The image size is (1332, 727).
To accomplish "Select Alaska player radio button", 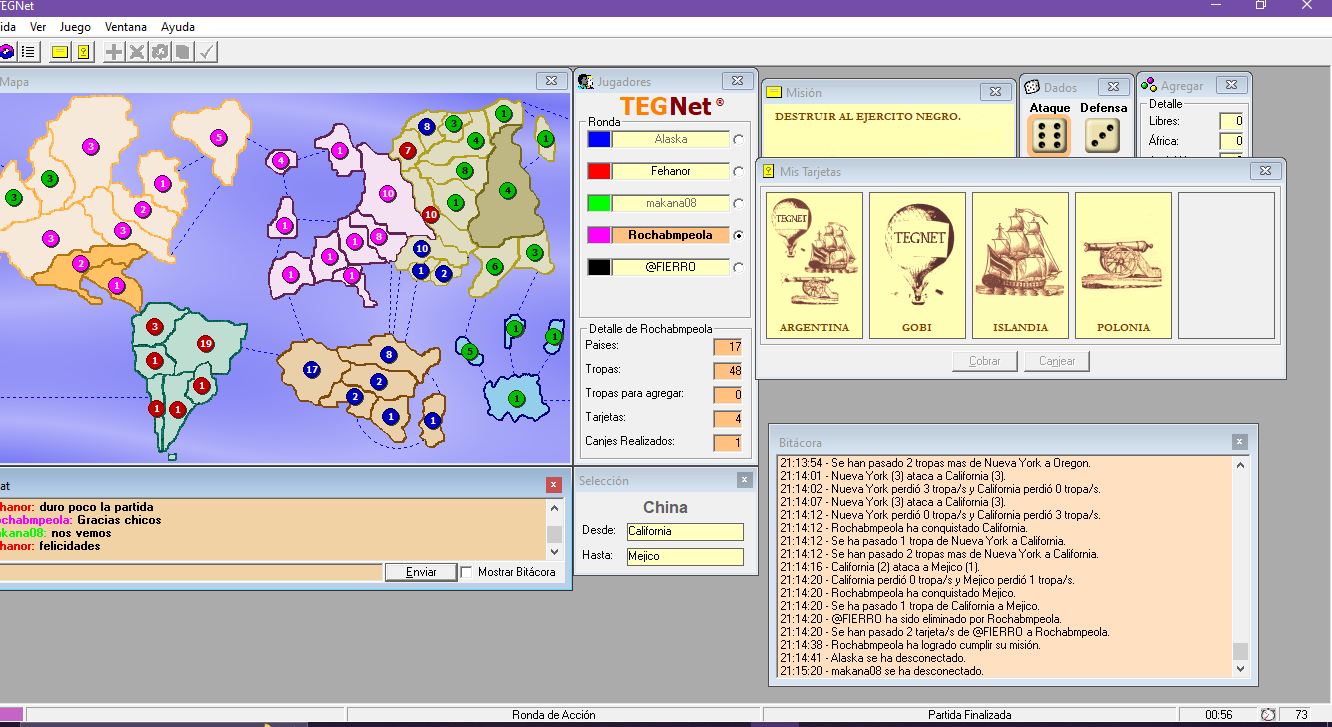I will coord(739,140).
